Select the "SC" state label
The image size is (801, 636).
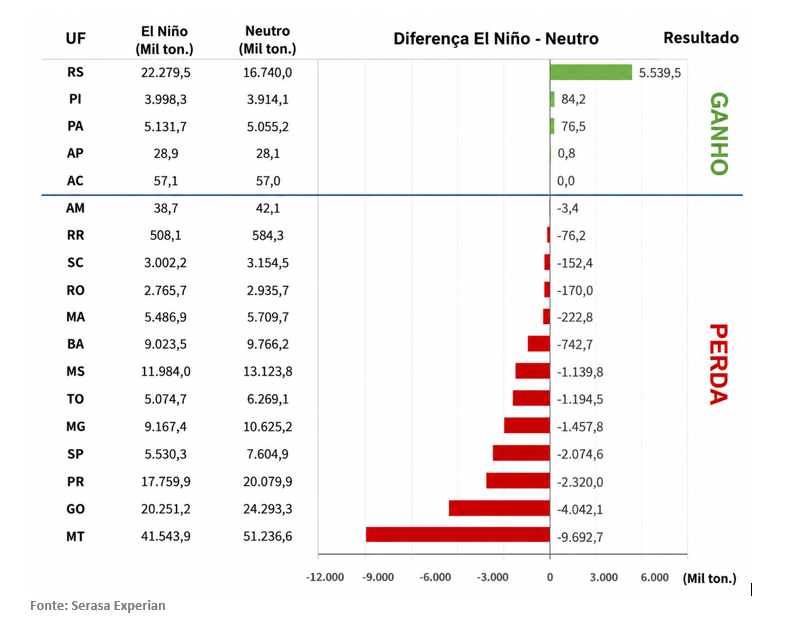pos(75,263)
